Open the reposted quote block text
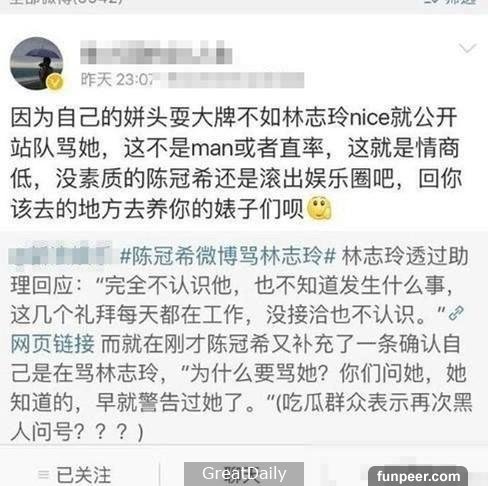 coord(241,344)
